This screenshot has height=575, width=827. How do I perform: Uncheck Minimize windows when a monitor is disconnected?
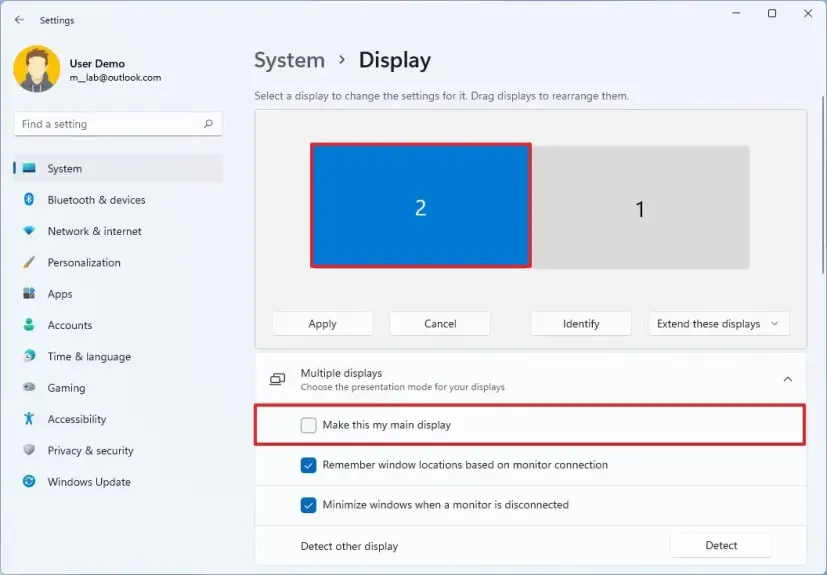[x=309, y=505]
